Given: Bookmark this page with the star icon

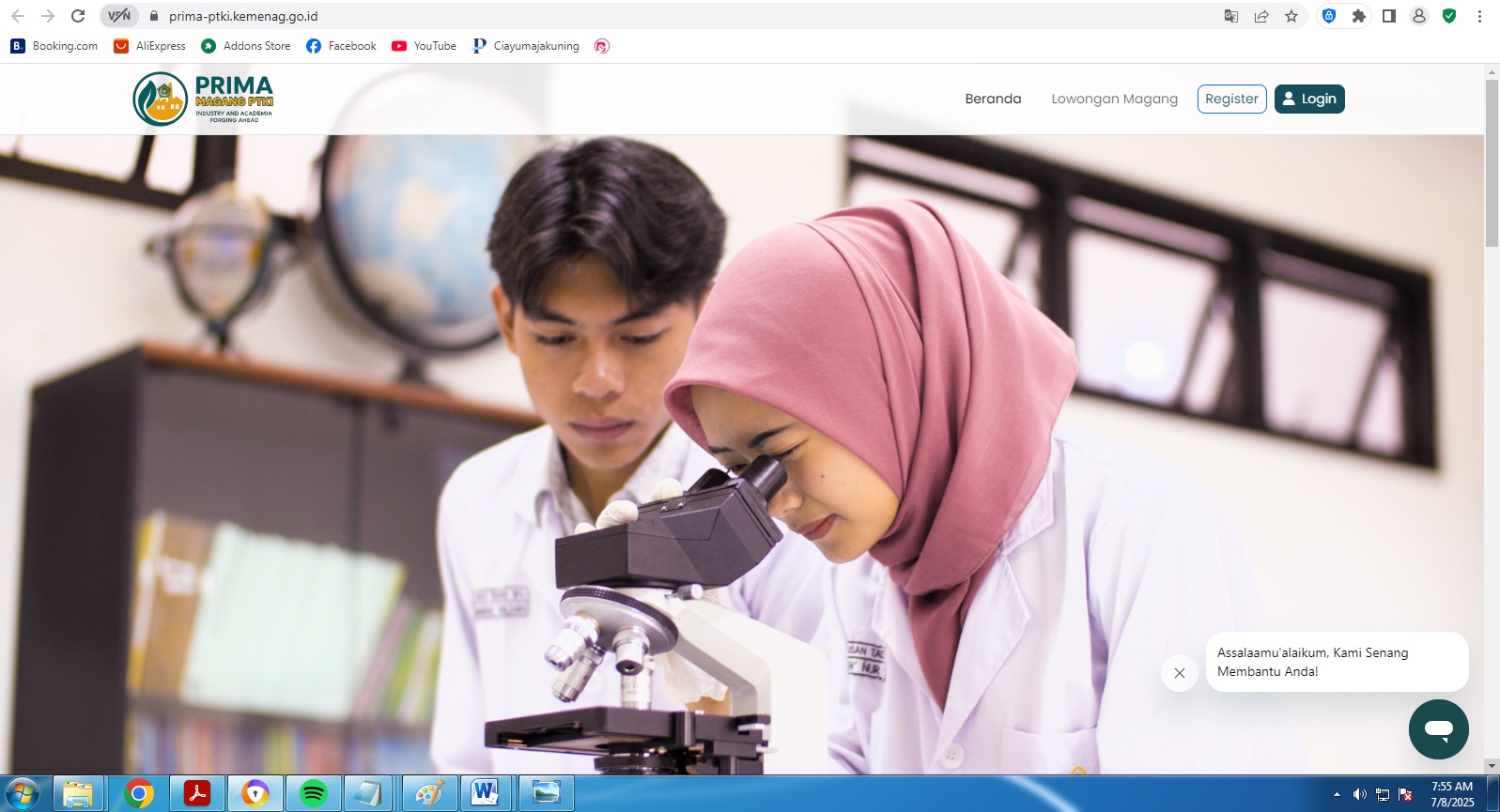Looking at the screenshot, I should click(x=1291, y=16).
